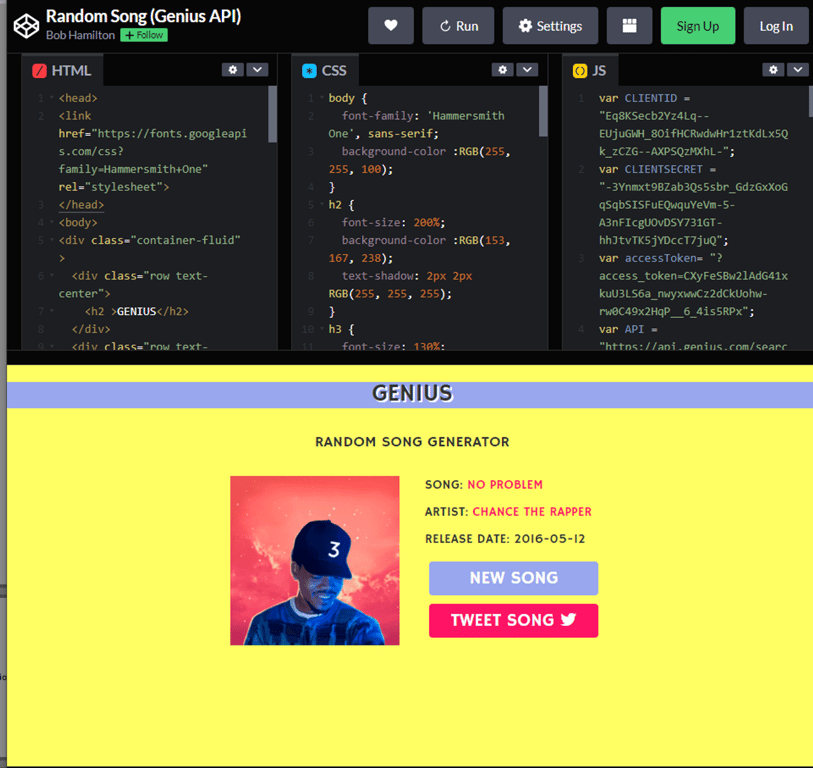The image size is (813, 768).
Task: Click the blue CSS asterisk icon
Action: click(x=310, y=71)
